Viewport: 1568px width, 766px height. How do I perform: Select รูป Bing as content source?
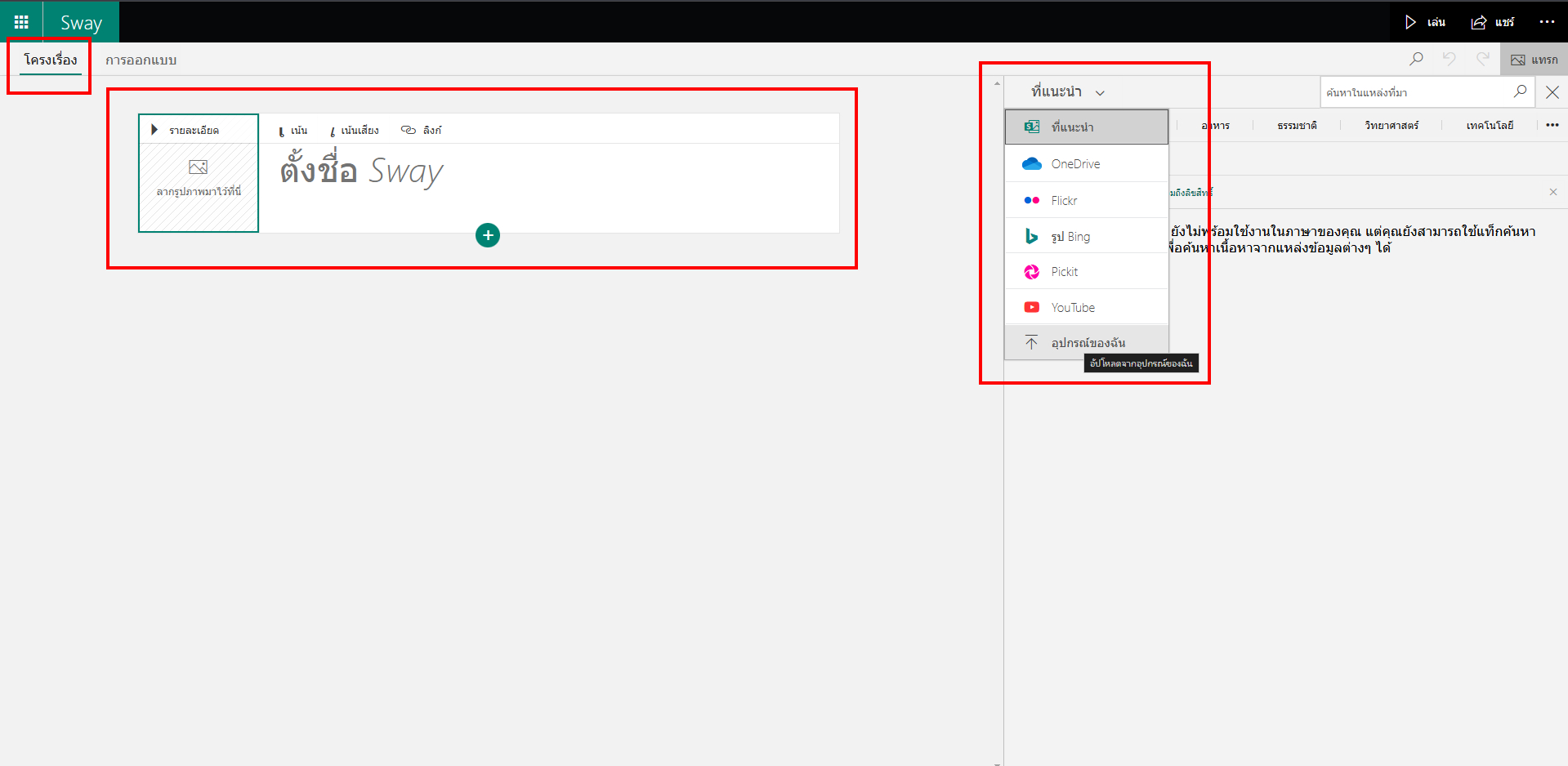tap(1087, 236)
